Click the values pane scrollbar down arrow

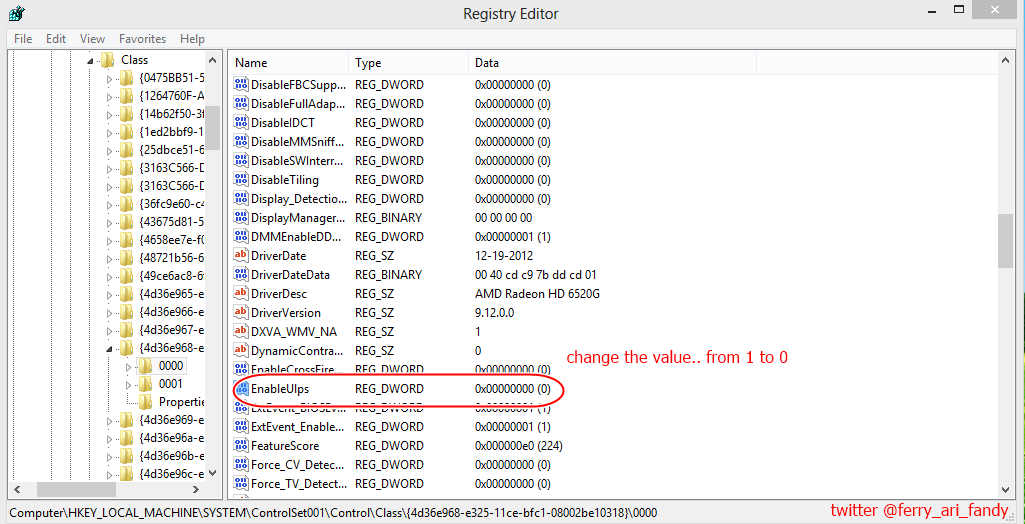[1005, 489]
